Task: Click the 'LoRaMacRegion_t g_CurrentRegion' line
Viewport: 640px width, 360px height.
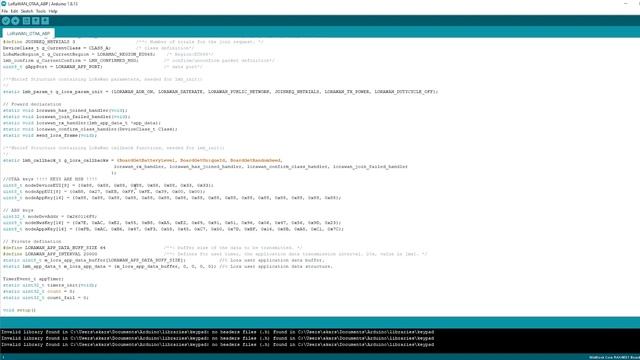Action: point(79,54)
